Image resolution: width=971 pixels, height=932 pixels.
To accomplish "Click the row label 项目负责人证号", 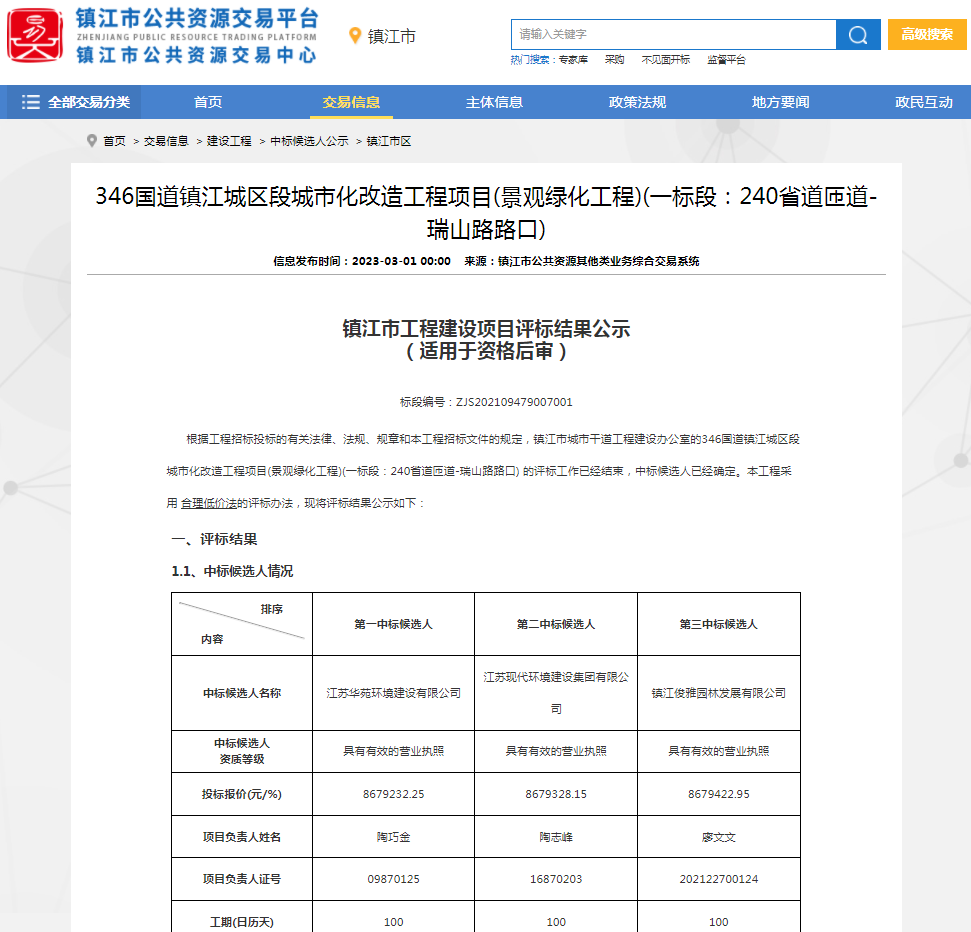I will pyautogui.click(x=242, y=879).
